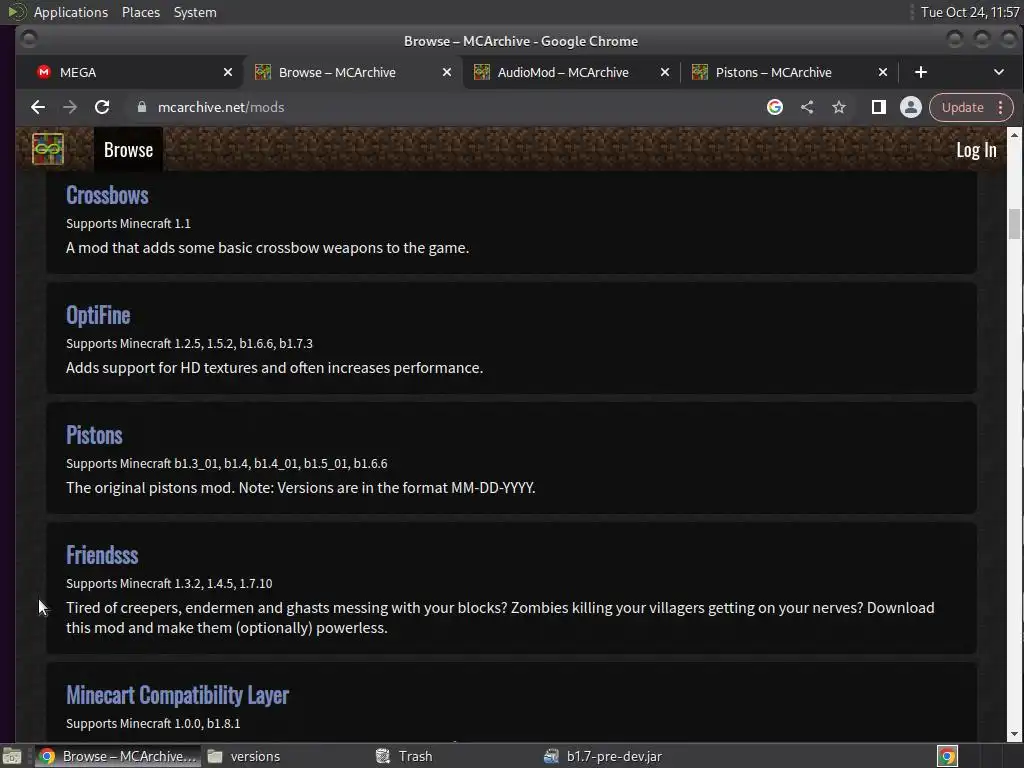Click OptiFine description about HD textures
This screenshot has width=1024, height=768.
click(274, 368)
